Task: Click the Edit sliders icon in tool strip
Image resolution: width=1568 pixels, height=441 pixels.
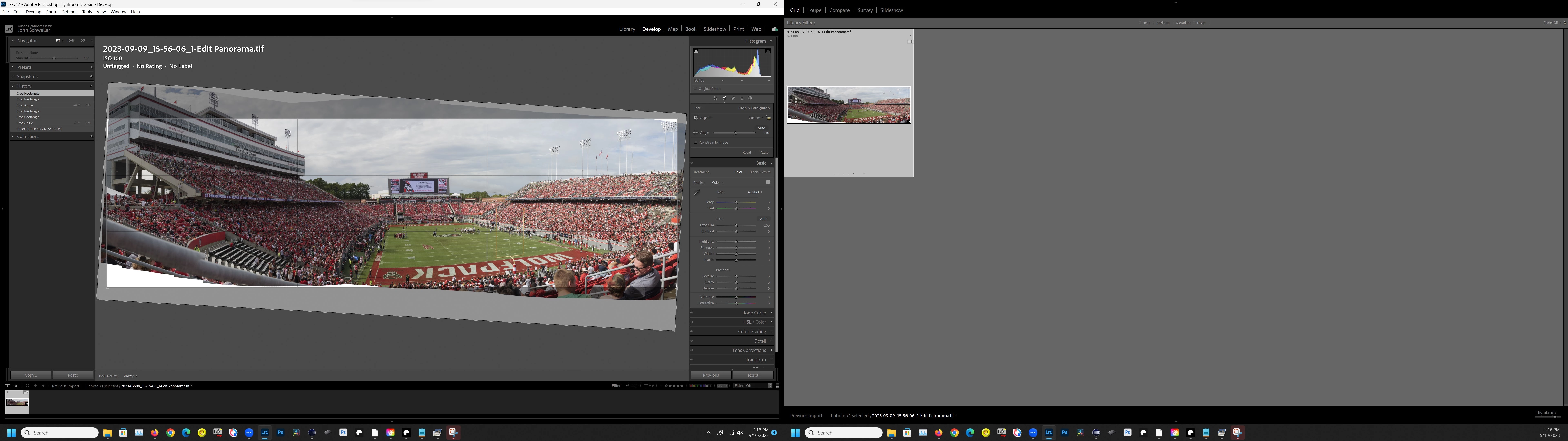Action: click(x=715, y=98)
